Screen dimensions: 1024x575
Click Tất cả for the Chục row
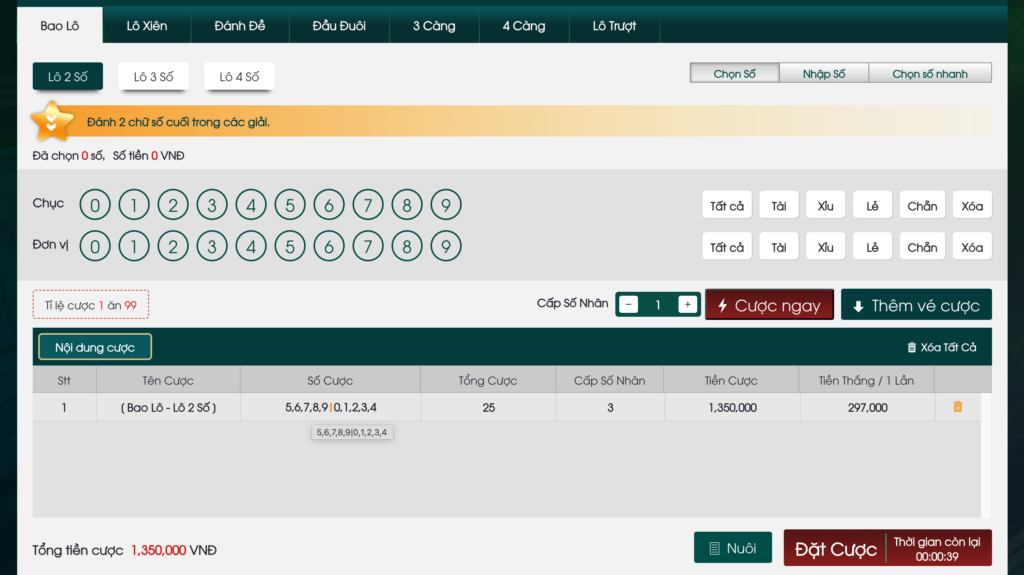727,206
